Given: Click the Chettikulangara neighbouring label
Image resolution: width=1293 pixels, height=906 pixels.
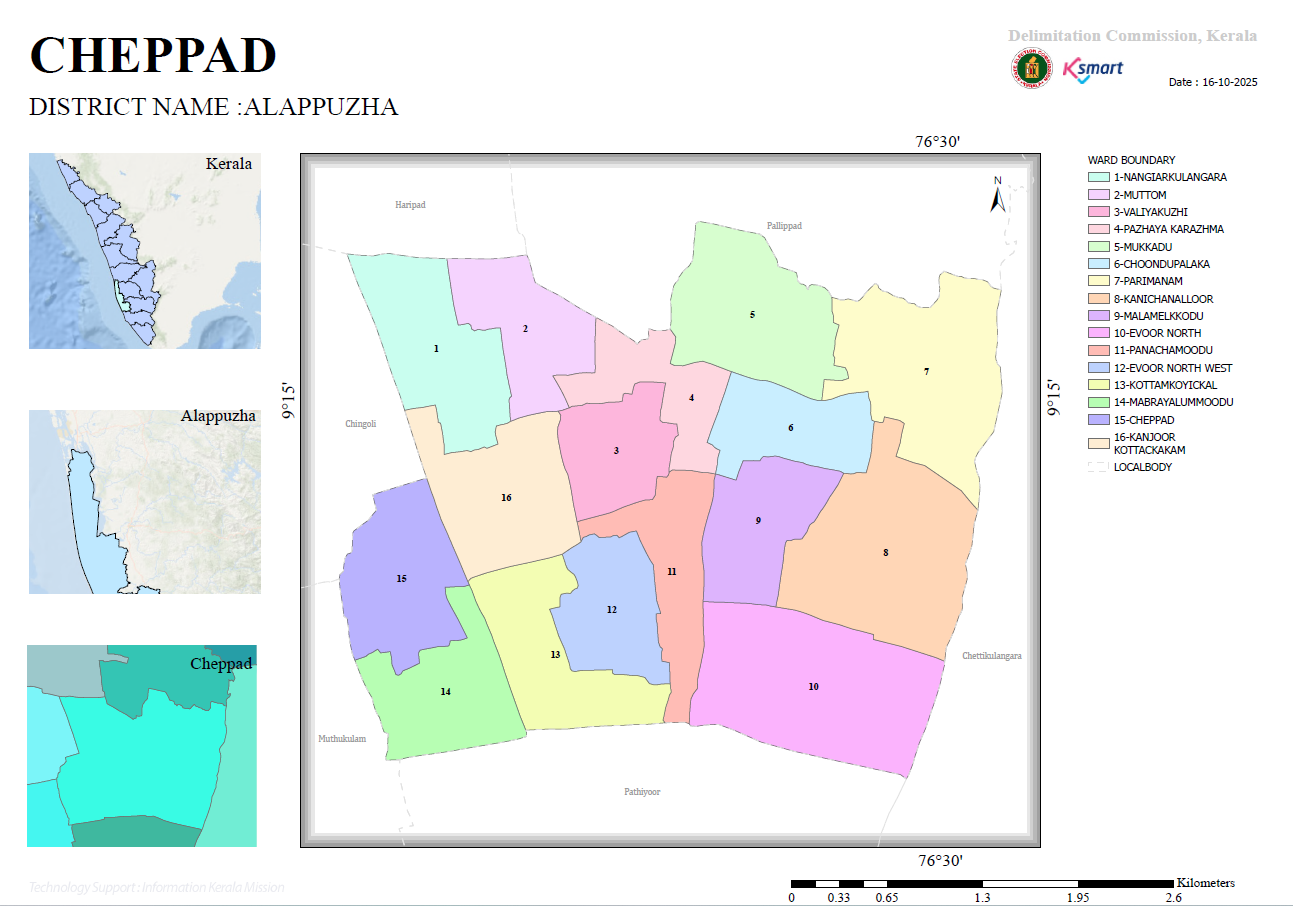Looking at the screenshot, I should [x=992, y=656].
